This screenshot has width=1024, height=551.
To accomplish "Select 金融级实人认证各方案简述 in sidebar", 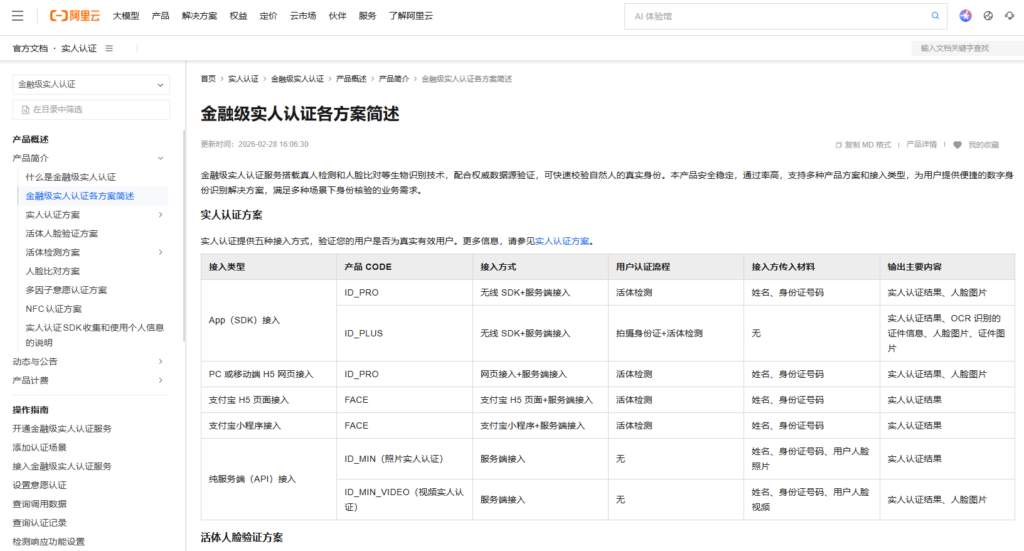I will click(80, 196).
